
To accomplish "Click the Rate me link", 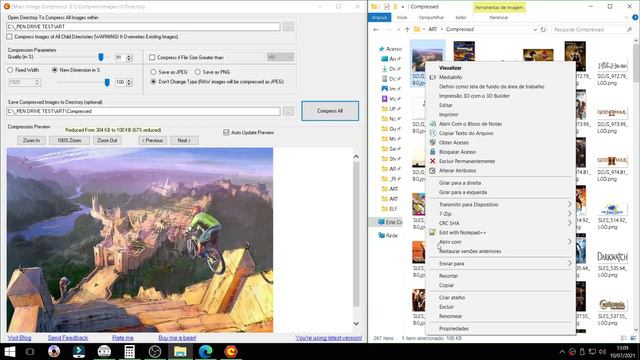I will [123, 338].
